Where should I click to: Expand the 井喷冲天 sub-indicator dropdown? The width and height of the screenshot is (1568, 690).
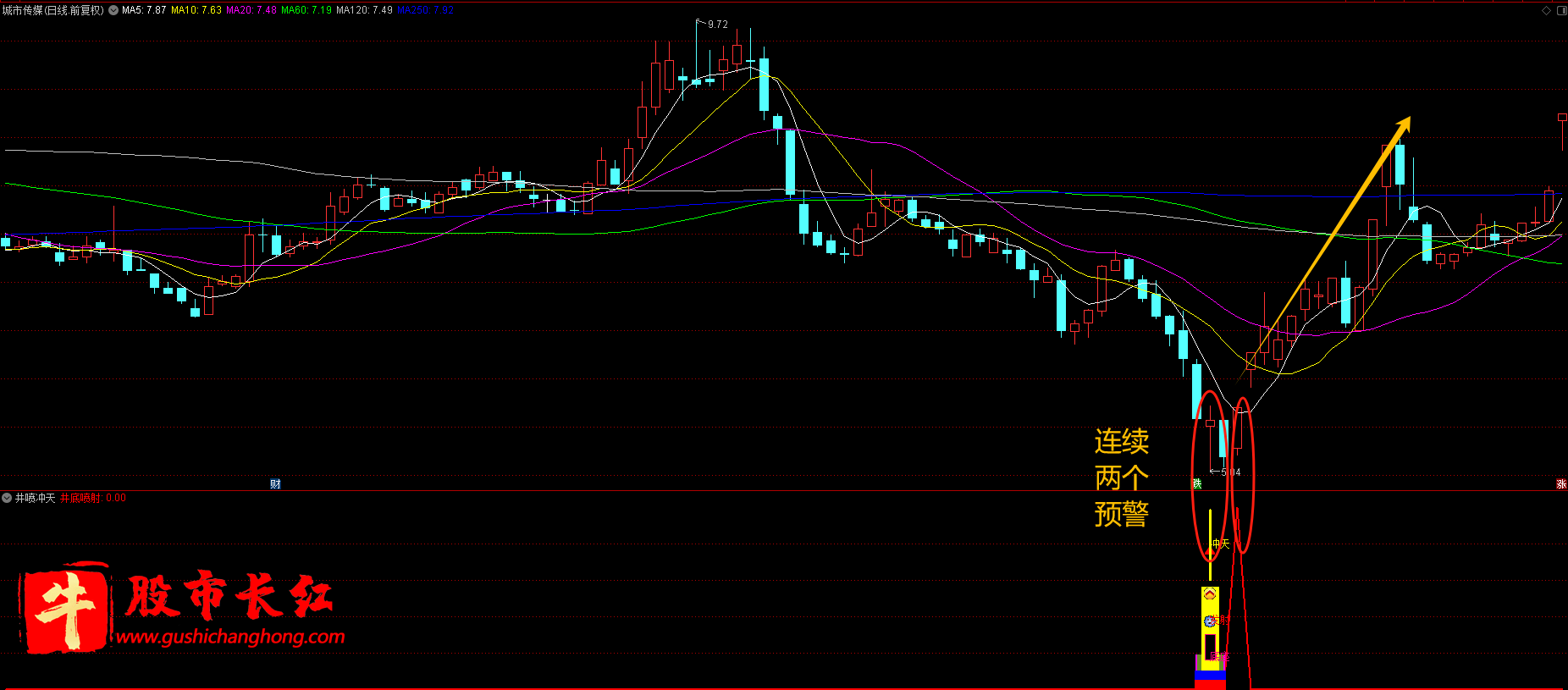[x=7, y=498]
